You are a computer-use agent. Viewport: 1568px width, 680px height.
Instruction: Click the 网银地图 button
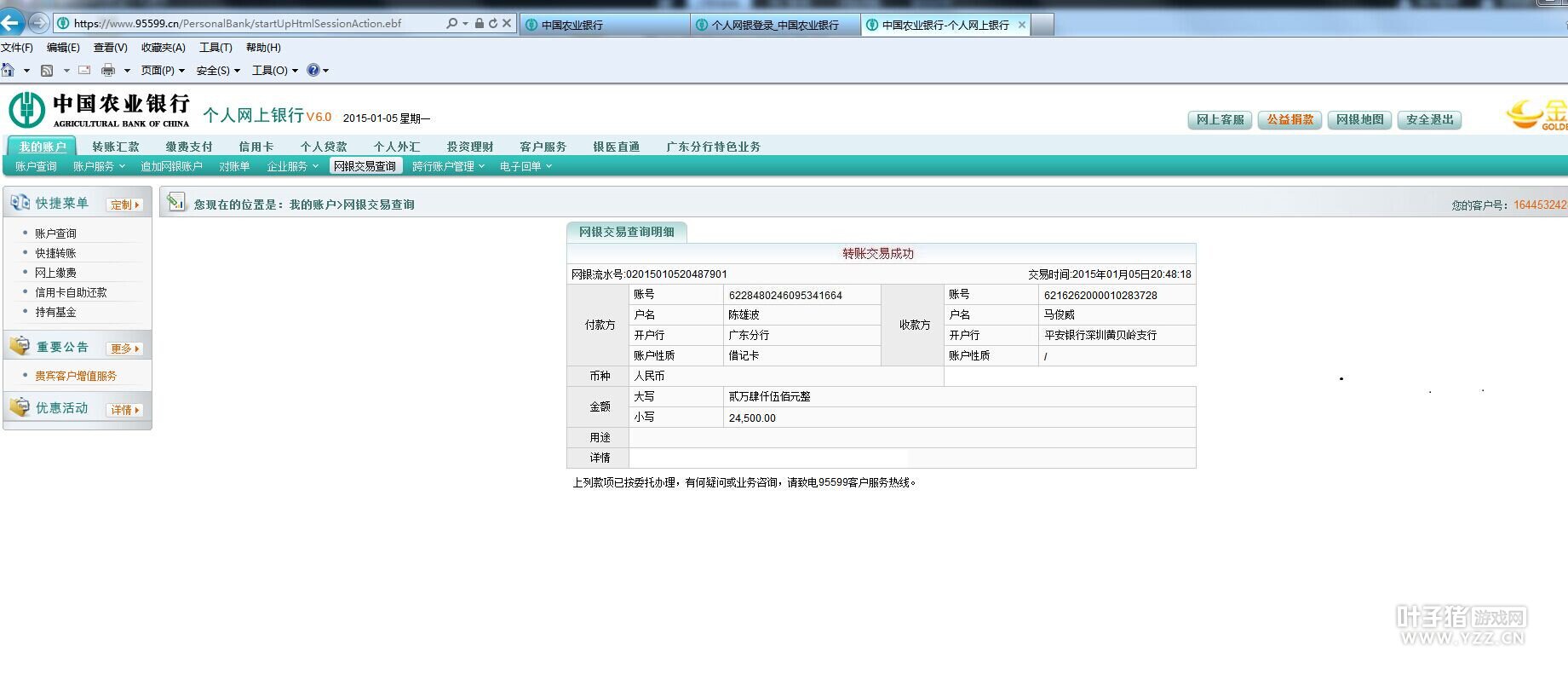tap(1359, 120)
